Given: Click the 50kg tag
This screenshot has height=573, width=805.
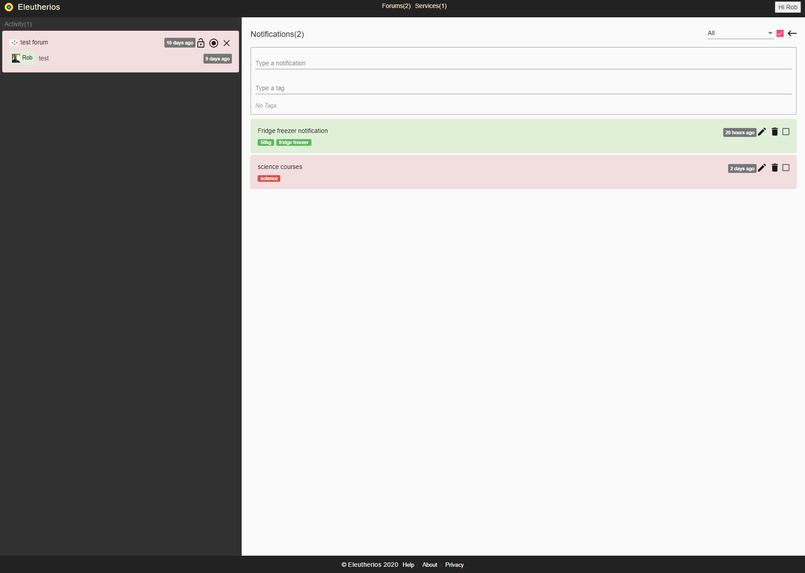Looking at the screenshot, I should pos(265,142).
